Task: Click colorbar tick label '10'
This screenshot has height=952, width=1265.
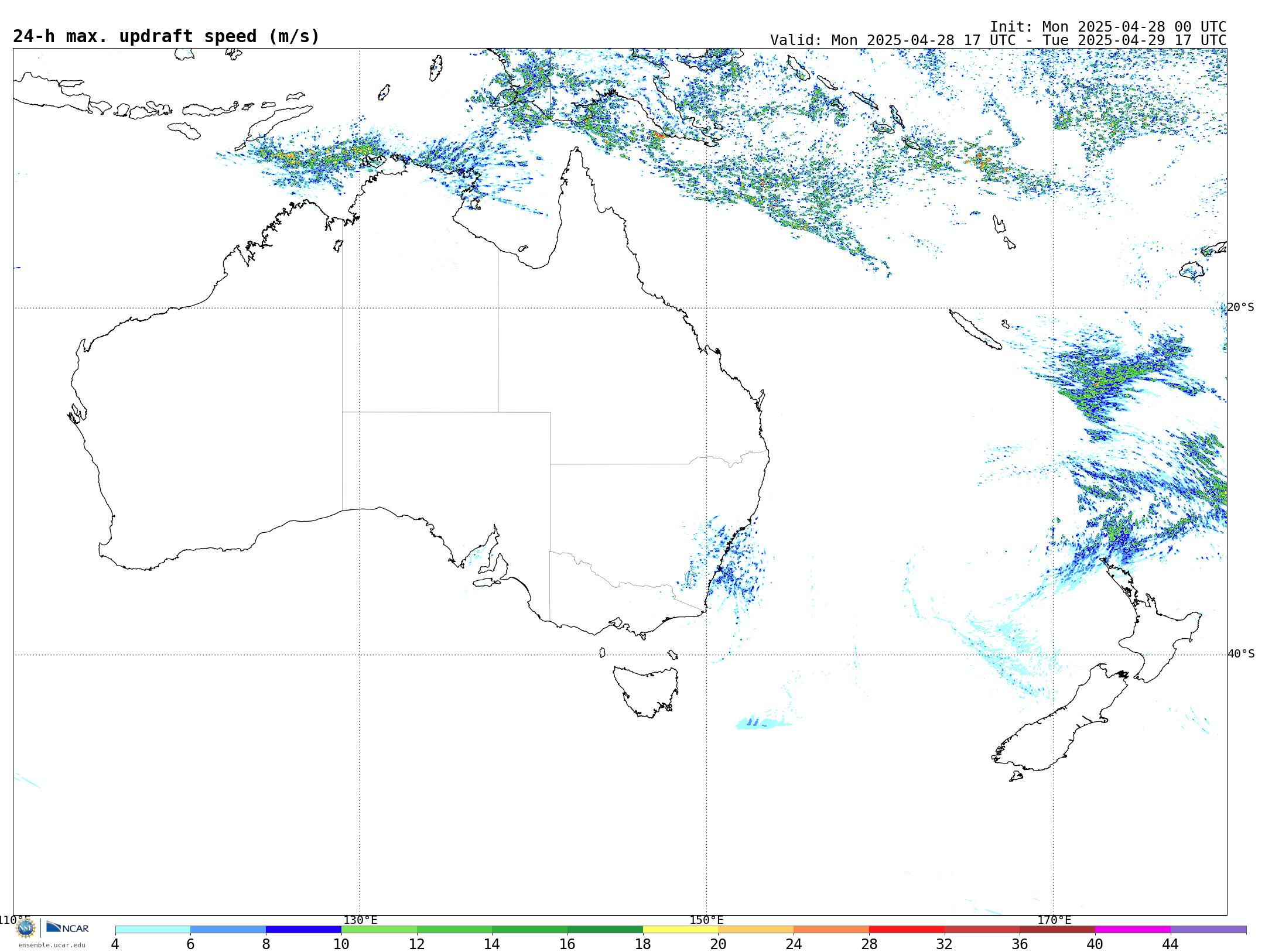Action: tap(341, 944)
